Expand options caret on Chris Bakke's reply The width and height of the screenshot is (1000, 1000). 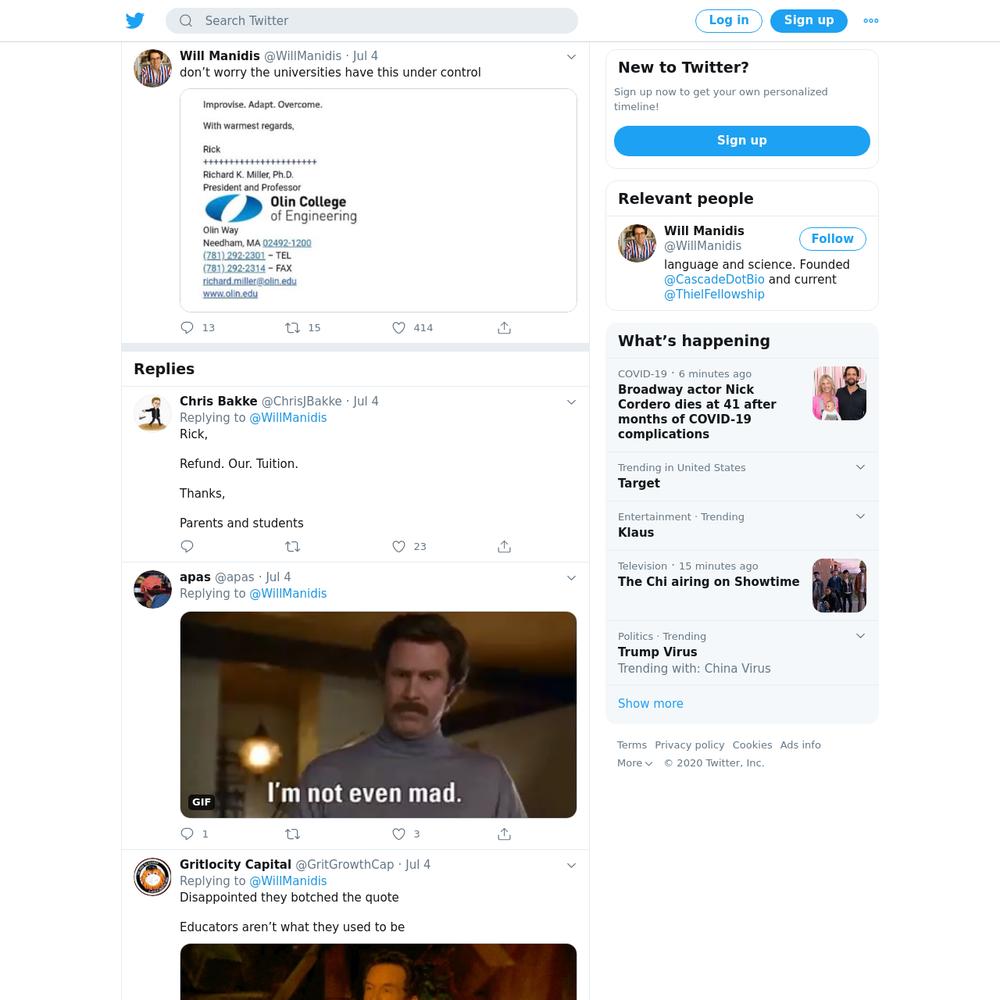571,402
